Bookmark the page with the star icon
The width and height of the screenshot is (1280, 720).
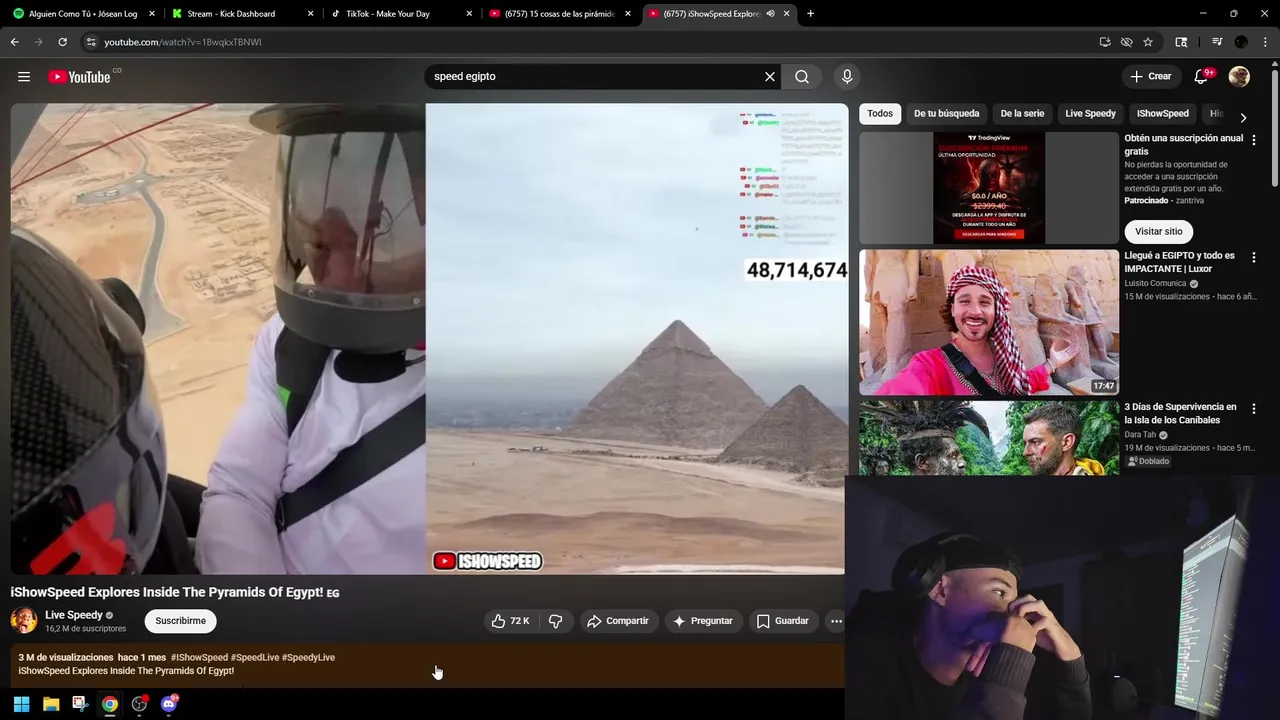tap(1148, 42)
